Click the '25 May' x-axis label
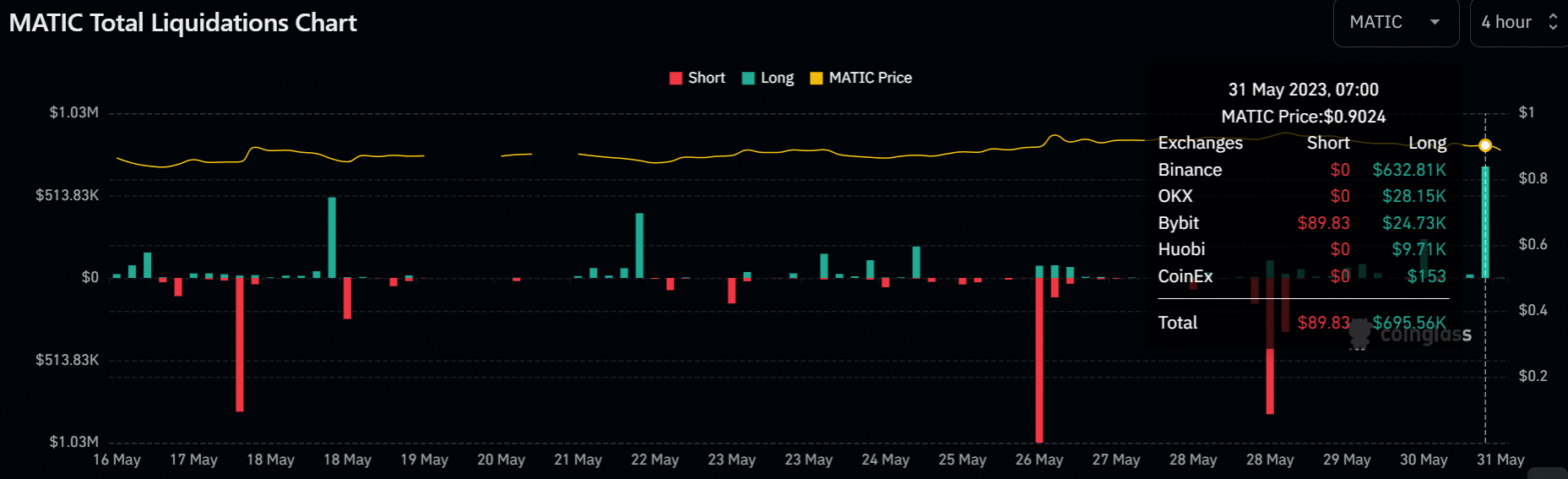The image size is (1568, 479). [962, 460]
